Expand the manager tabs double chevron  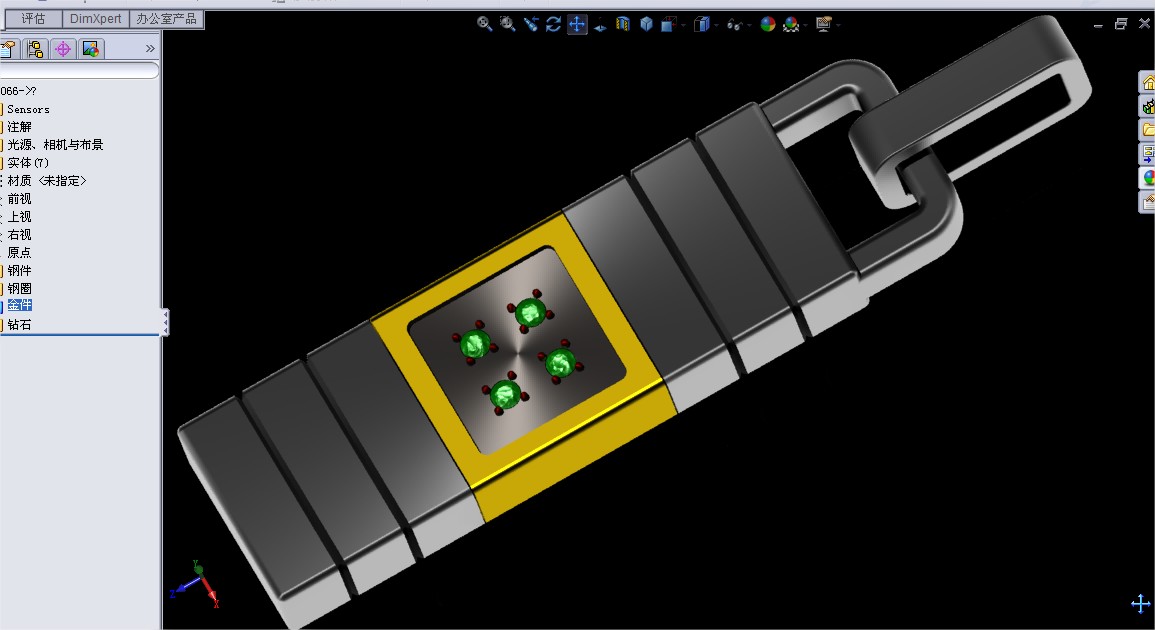[150, 49]
